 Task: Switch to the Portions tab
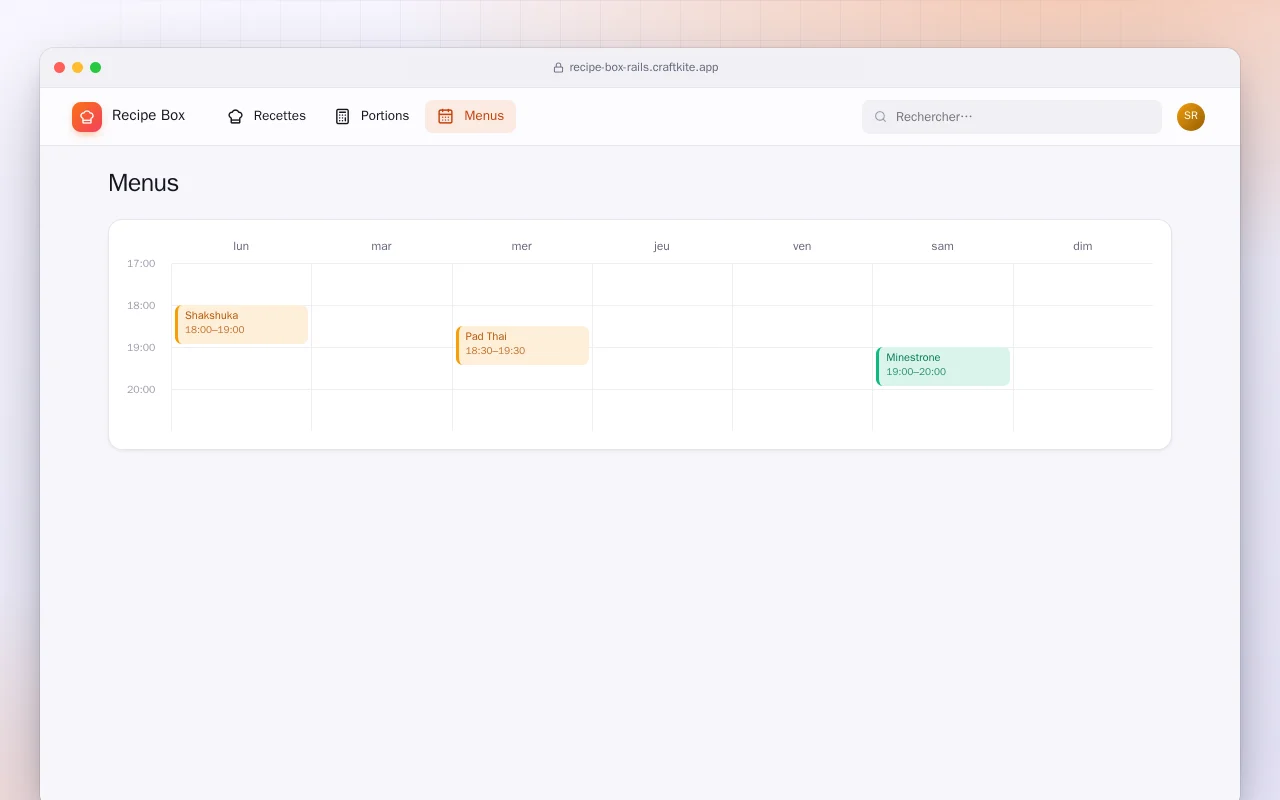point(372,116)
